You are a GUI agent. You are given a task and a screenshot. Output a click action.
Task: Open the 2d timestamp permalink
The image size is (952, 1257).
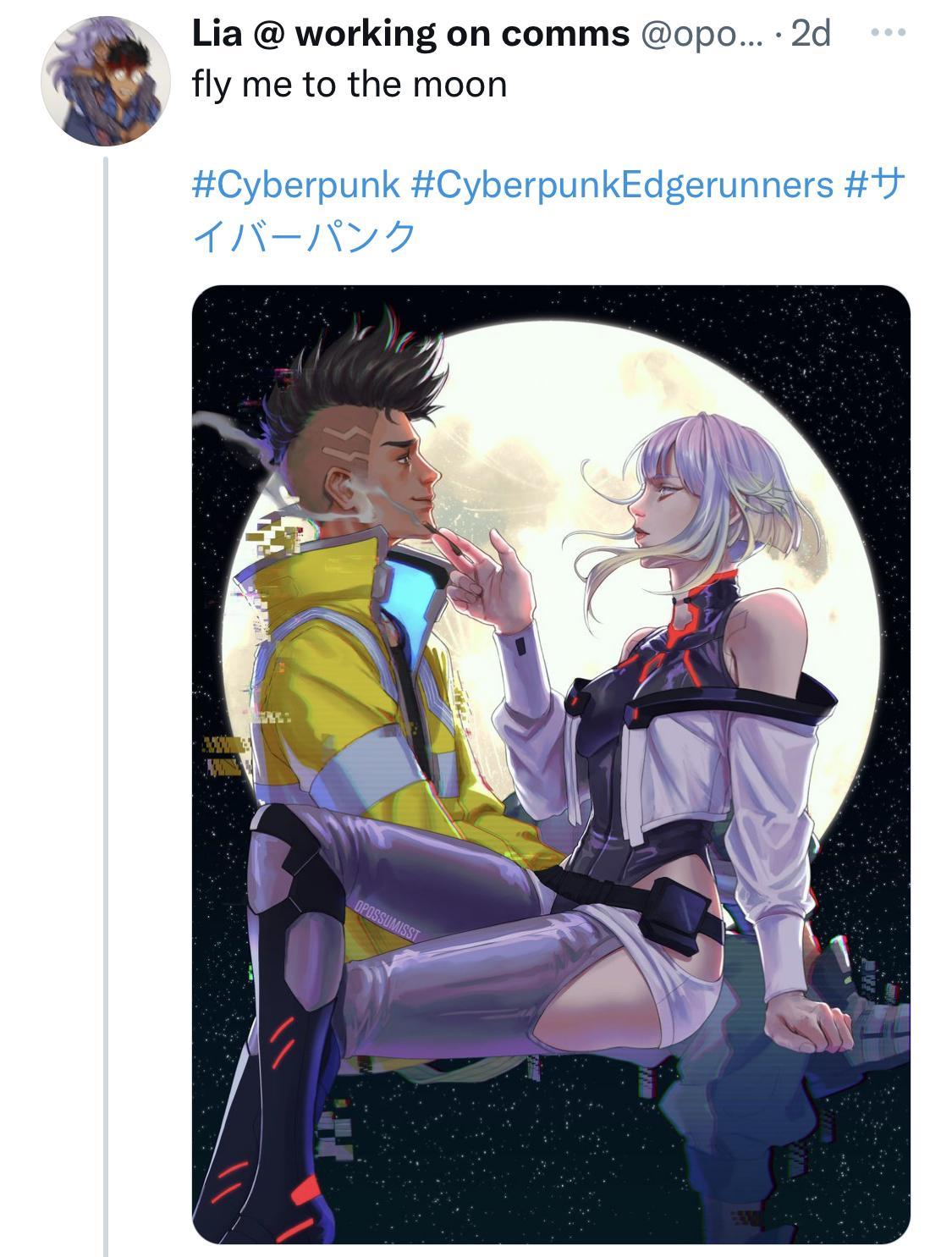[x=811, y=34]
